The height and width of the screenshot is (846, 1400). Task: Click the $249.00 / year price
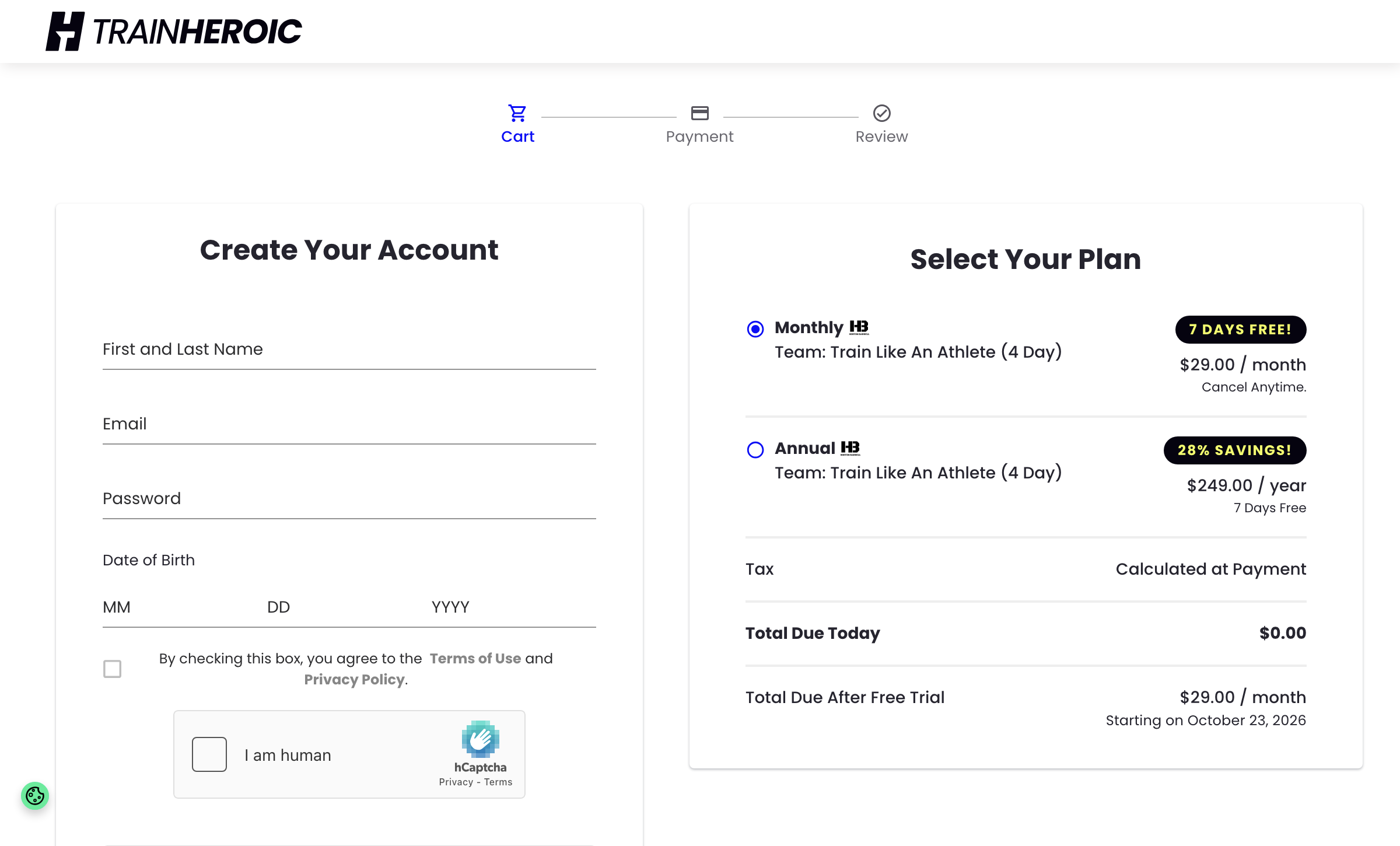1247,485
